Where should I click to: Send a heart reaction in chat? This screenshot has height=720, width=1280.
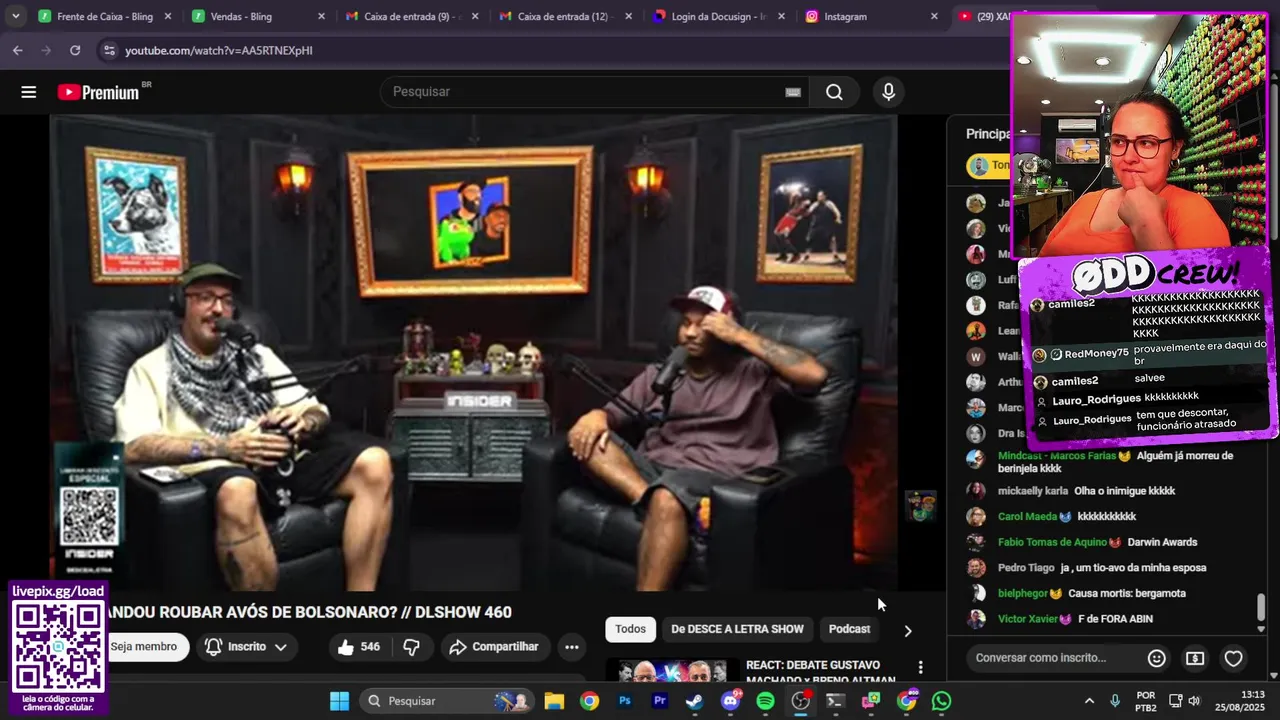1233,658
